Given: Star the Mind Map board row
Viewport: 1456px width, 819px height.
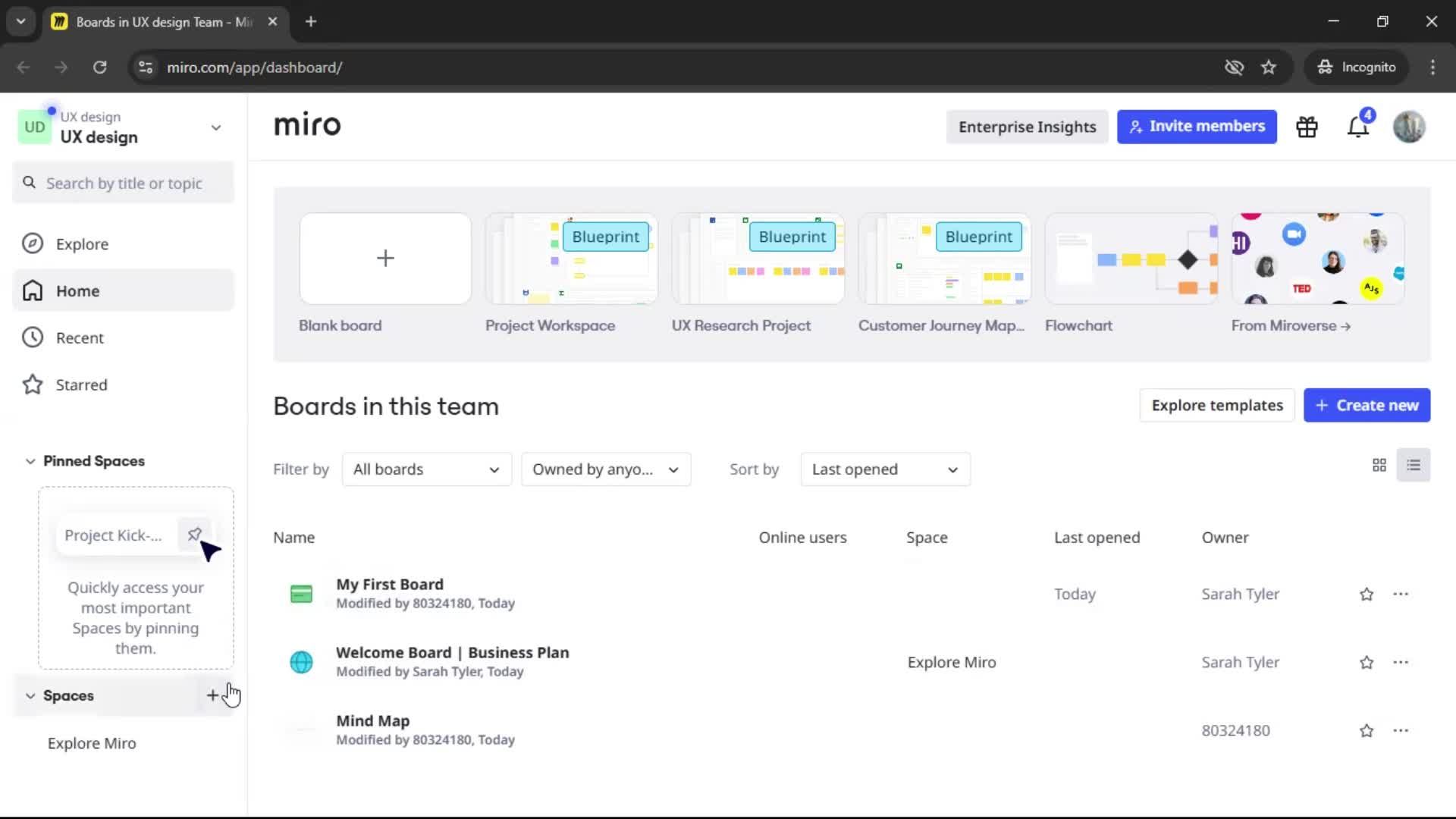Looking at the screenshot, I should pyautogui.click(x=1367, y=731).
